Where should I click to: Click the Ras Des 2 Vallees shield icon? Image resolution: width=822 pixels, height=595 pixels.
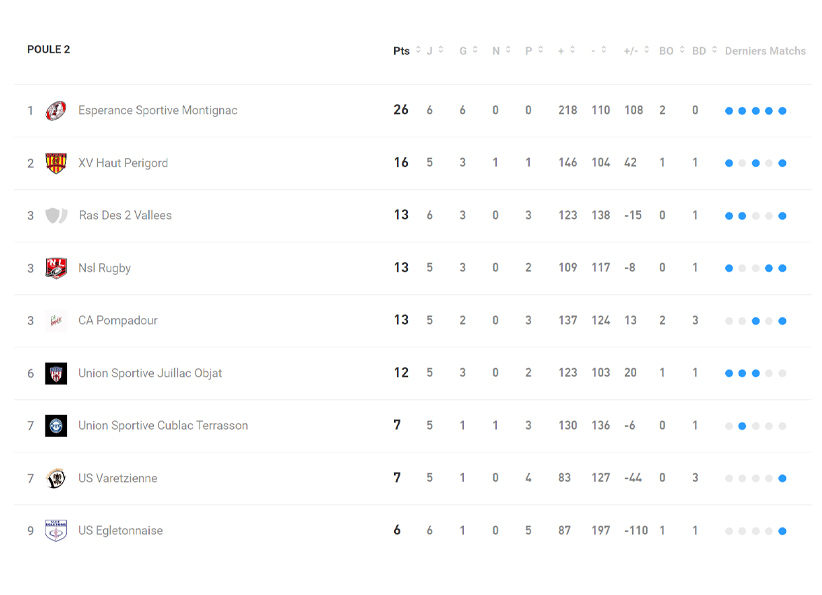coord(56,215)
